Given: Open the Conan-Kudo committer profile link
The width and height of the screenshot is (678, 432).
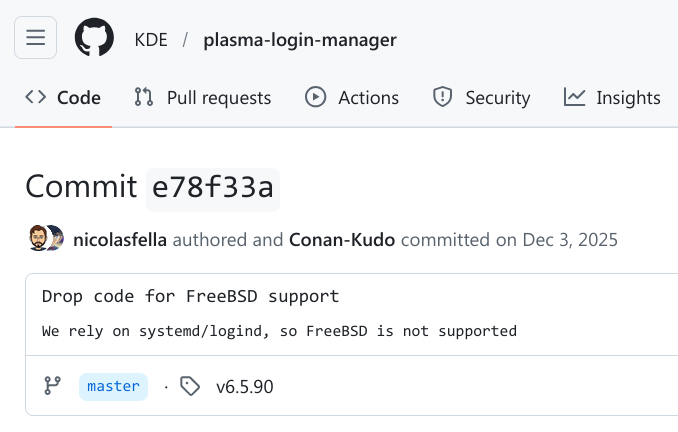Looking at the screenshot, I should coord(341,240).
